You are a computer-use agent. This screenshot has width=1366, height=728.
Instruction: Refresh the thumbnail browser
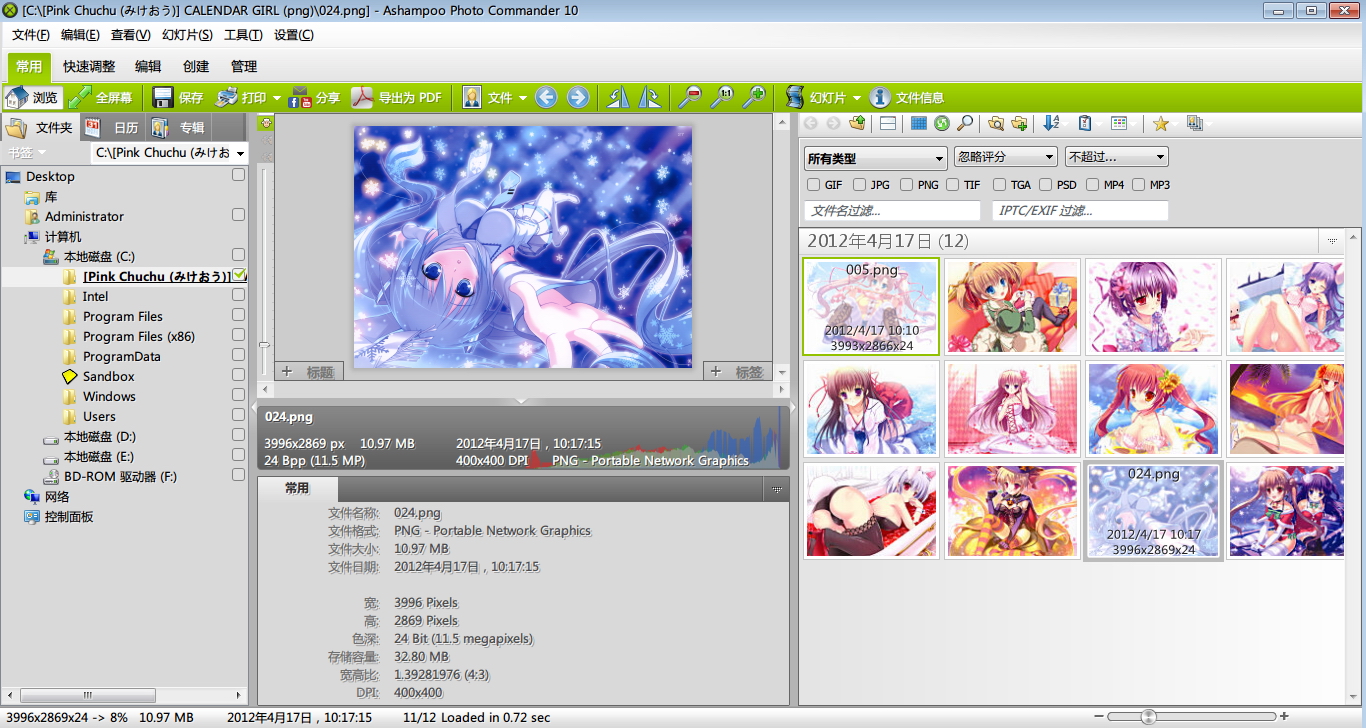pyautogui.click(x=942, y=123)
